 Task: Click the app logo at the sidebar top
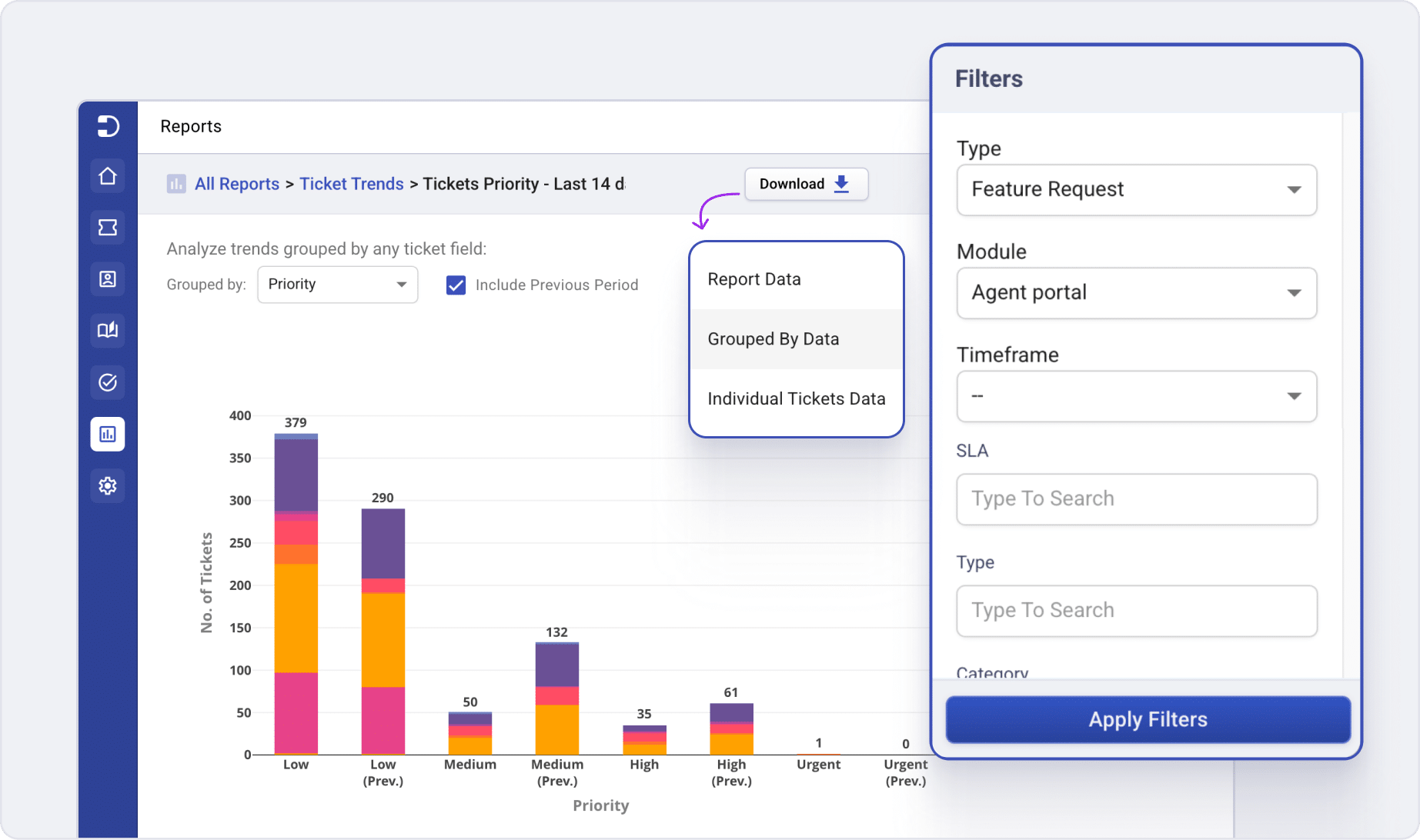(x=107, y=126)
